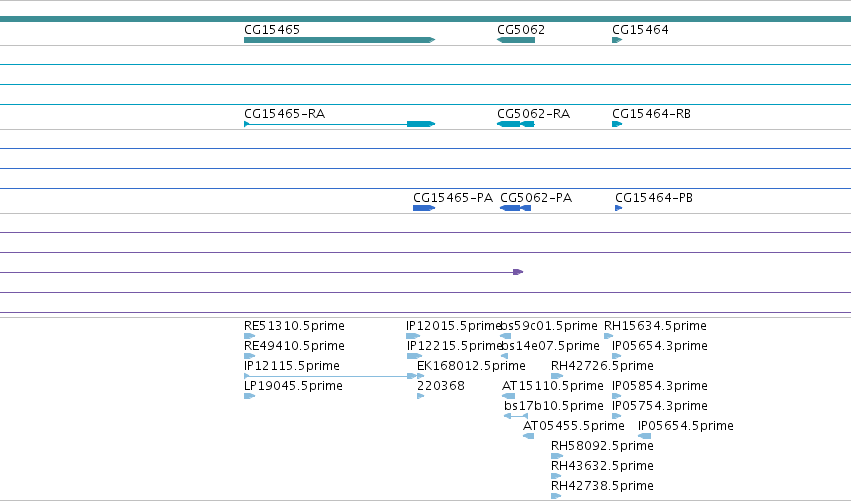
Task: Click the LP19045.5prime EST label
Action: coord(293,386)
